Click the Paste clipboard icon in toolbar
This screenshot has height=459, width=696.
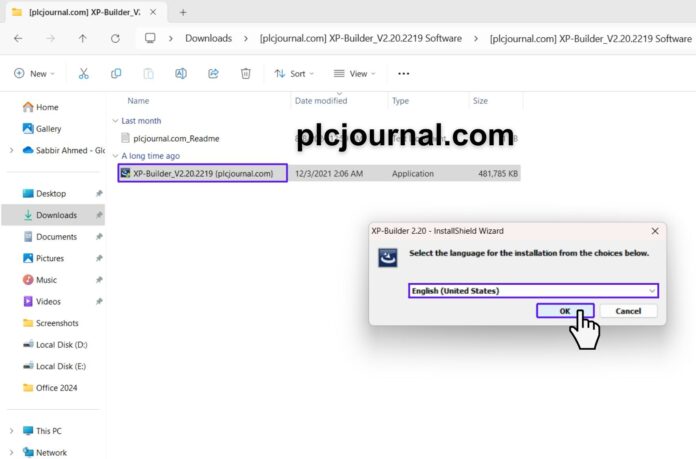(148, 74)
